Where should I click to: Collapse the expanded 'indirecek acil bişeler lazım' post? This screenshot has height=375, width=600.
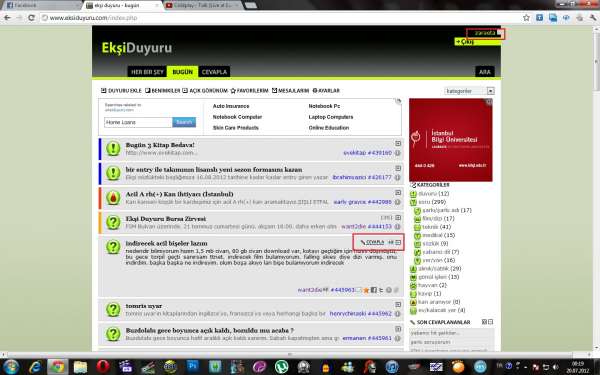pyautogui.click(x=398, y=242)
